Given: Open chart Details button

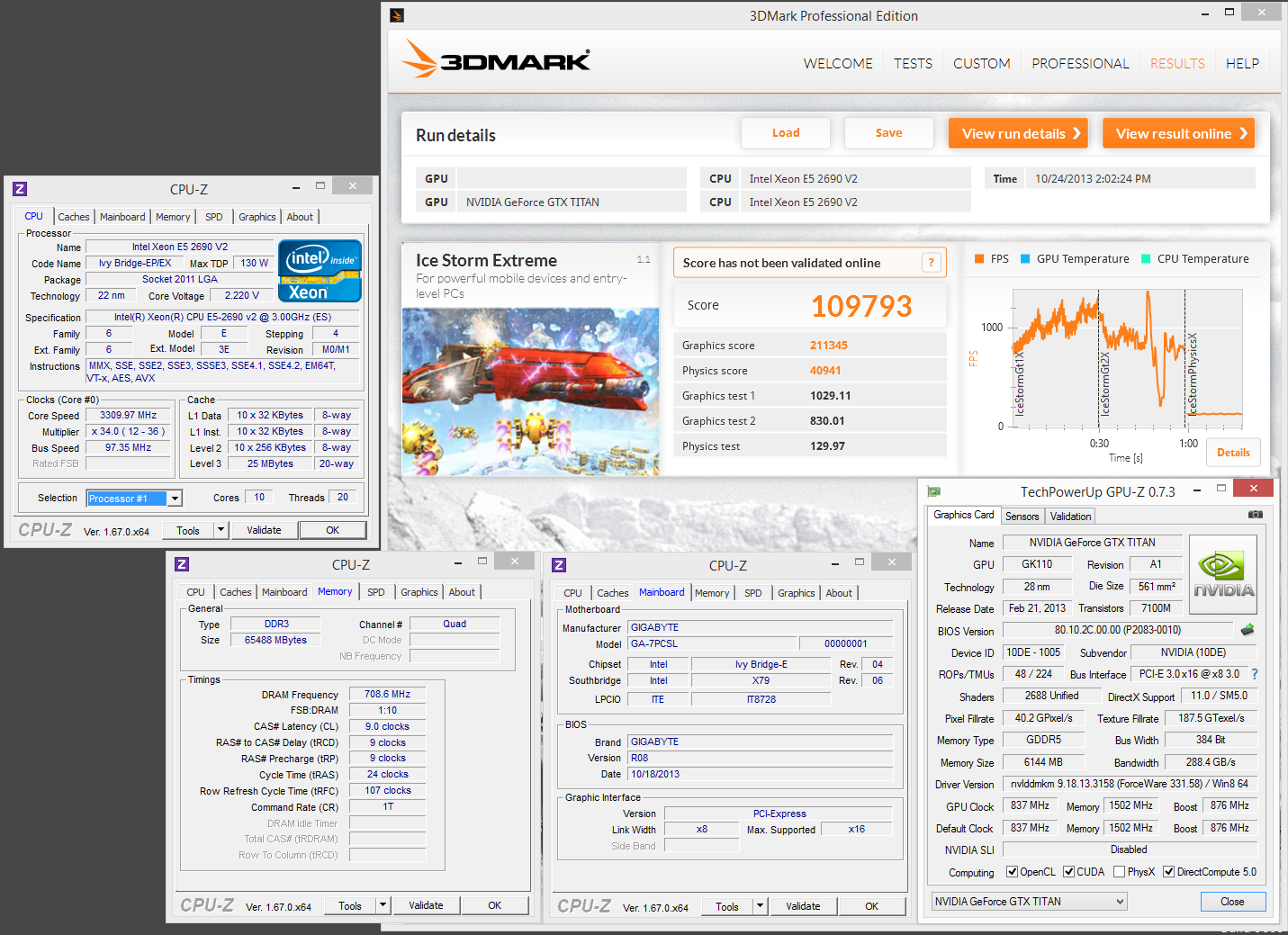Looking at the screenshot, I should click(1233, 453).
